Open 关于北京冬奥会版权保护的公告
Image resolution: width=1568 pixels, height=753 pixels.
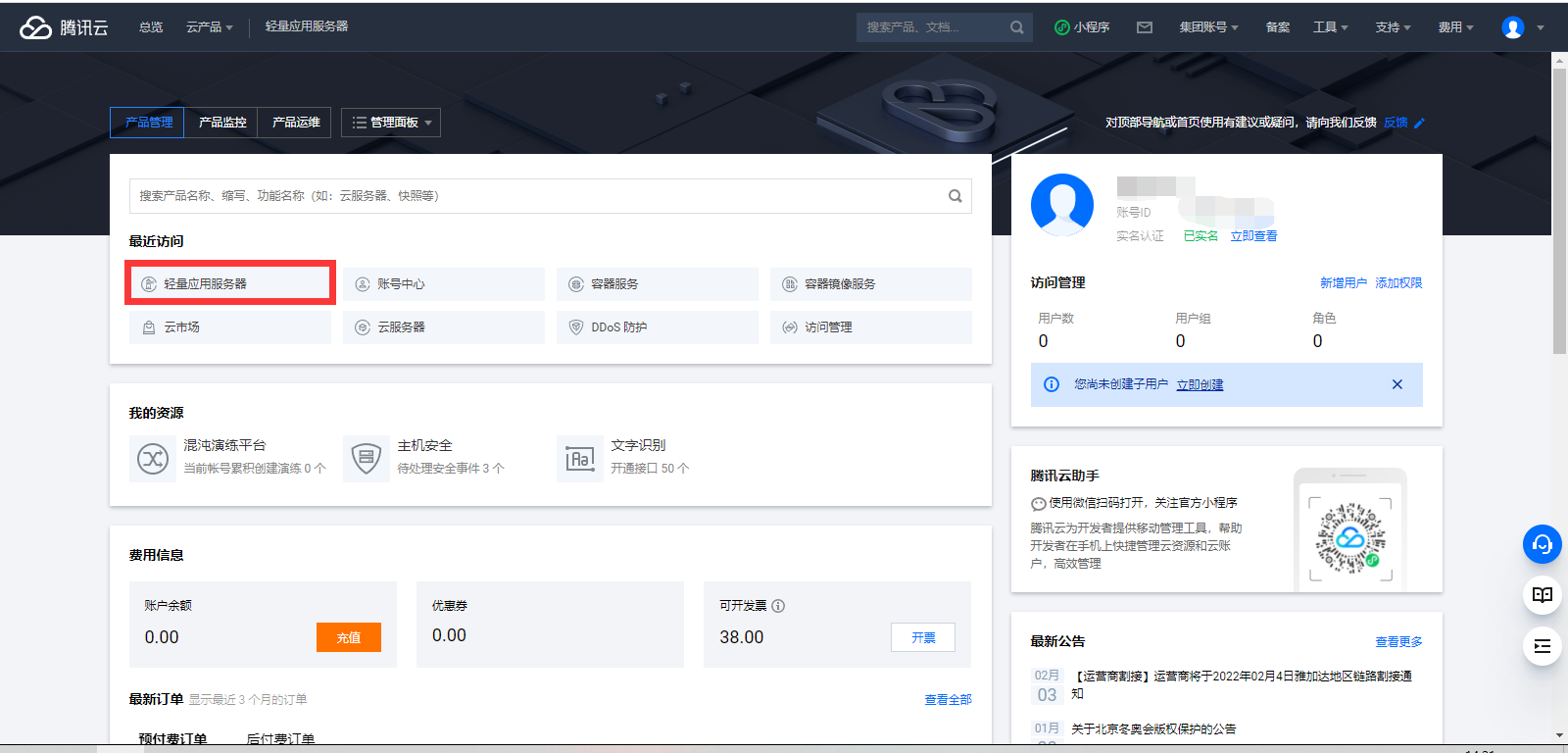tap(1153, 729)
